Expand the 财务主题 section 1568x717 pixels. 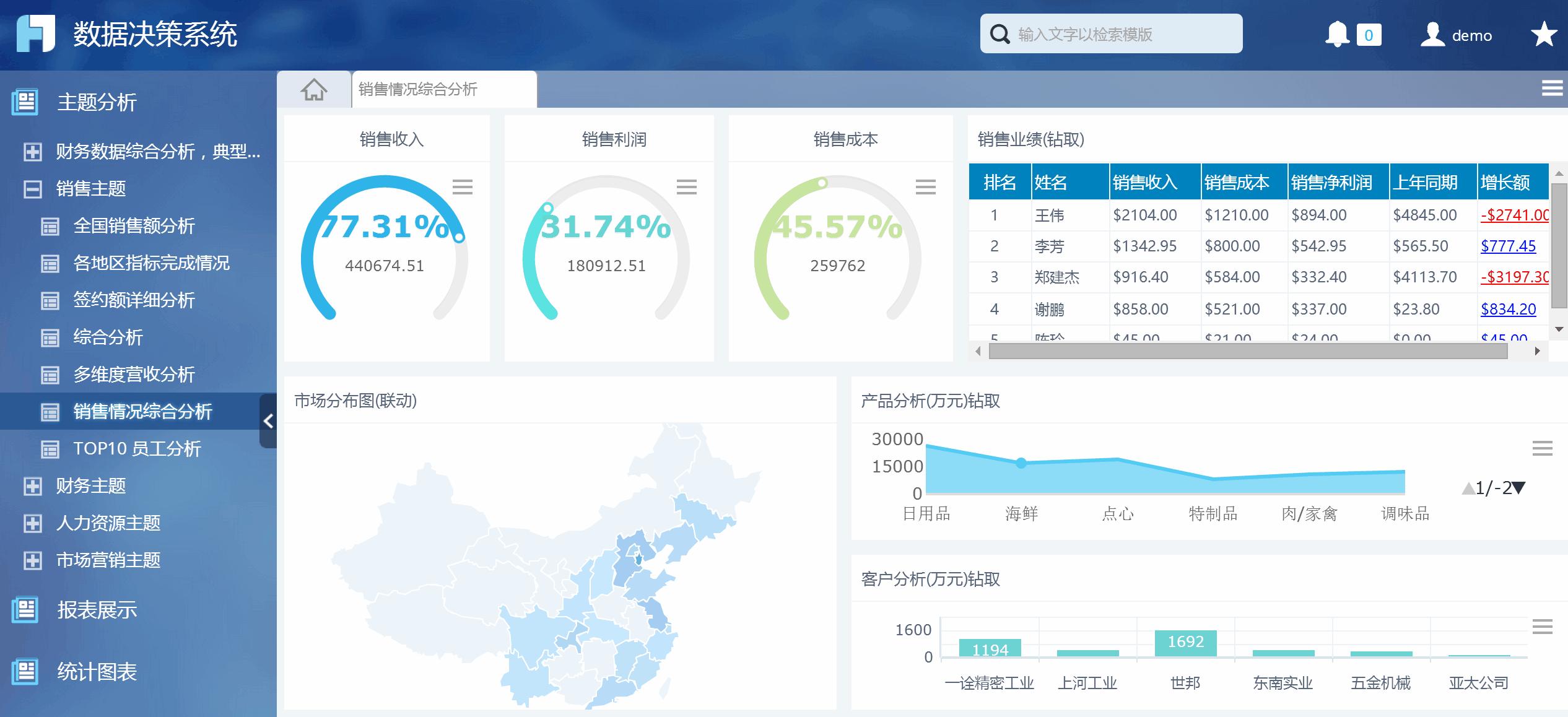34,487
